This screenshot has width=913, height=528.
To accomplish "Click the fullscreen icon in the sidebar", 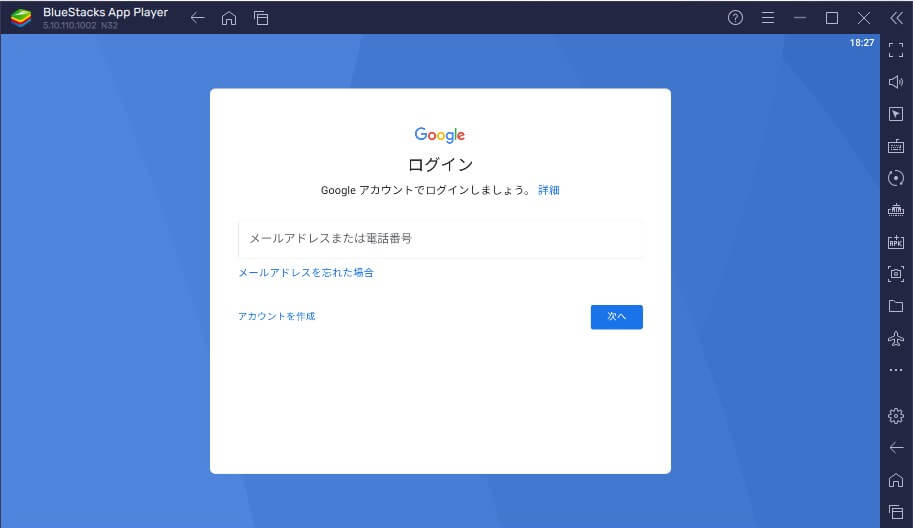I will pos(896,50).
